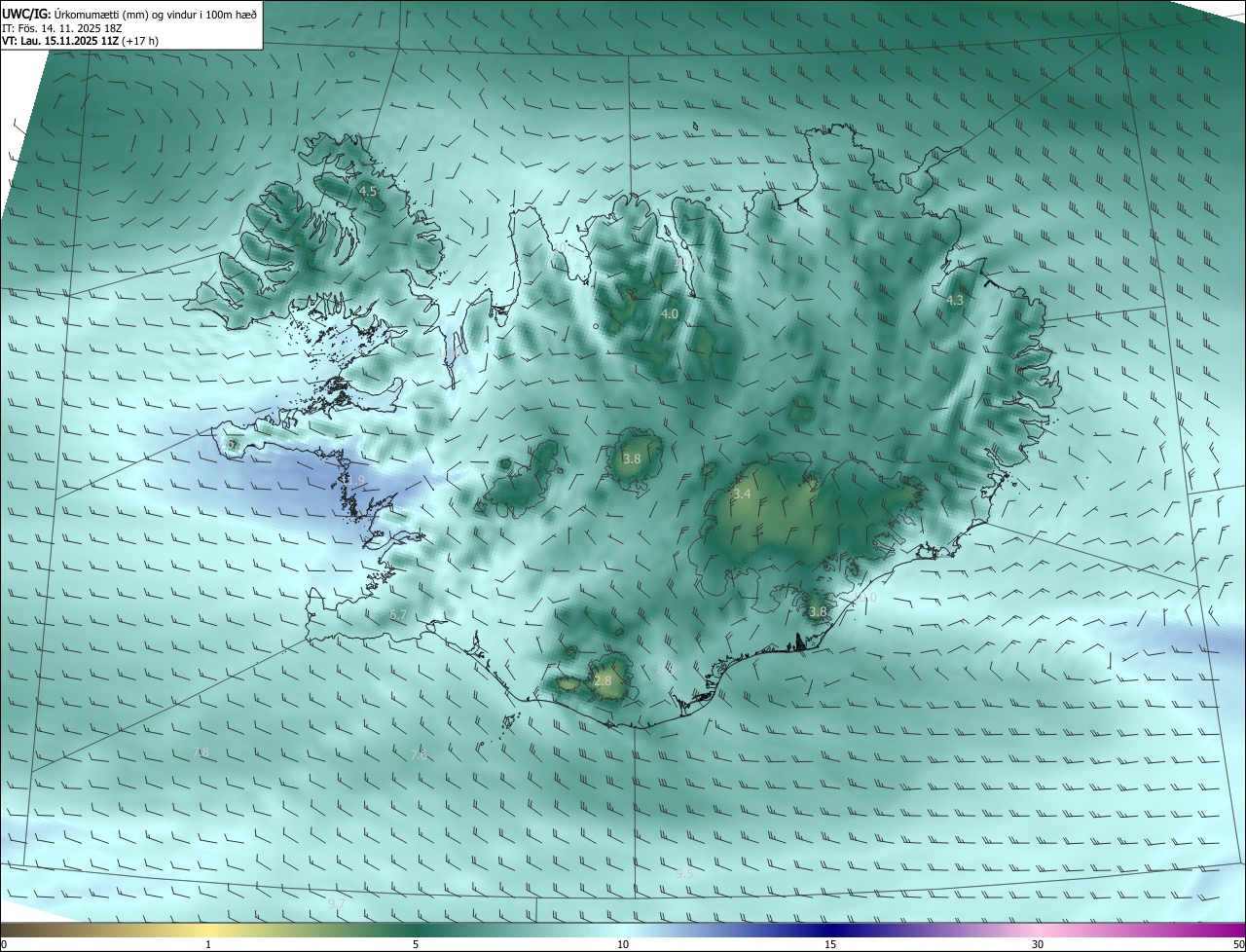Viewport: 1246px width, 952px height.
Task: Click the 9.5 value label south of Iceland
Action: click(684, 874)
